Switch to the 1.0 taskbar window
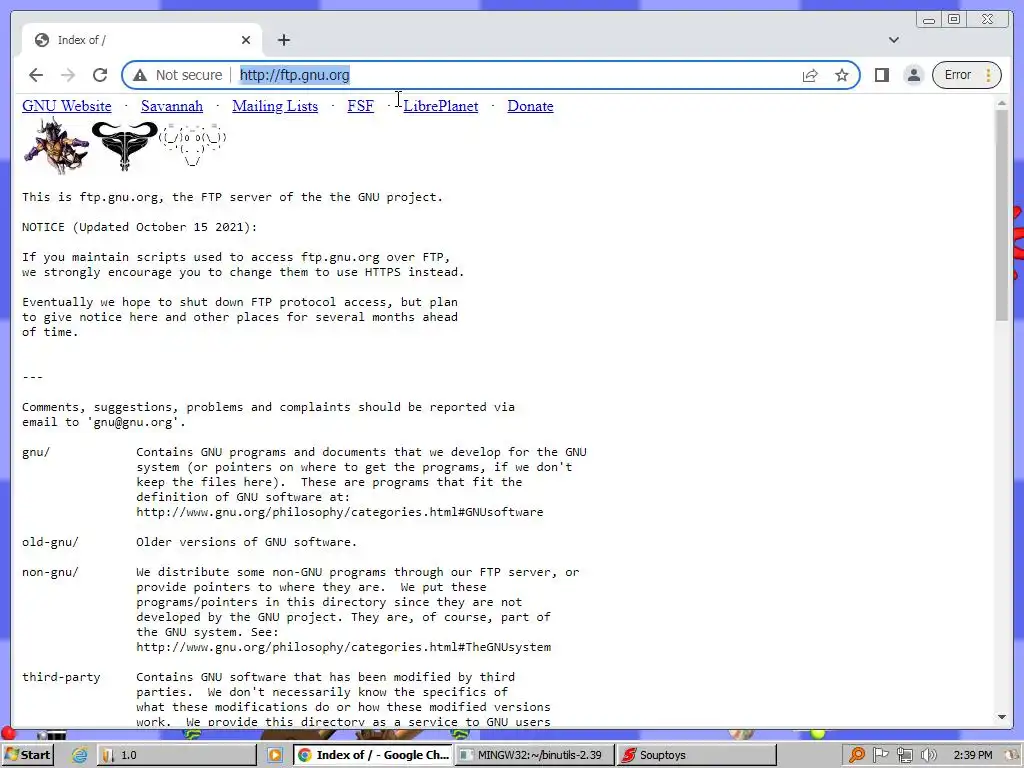 coord(176,755)
